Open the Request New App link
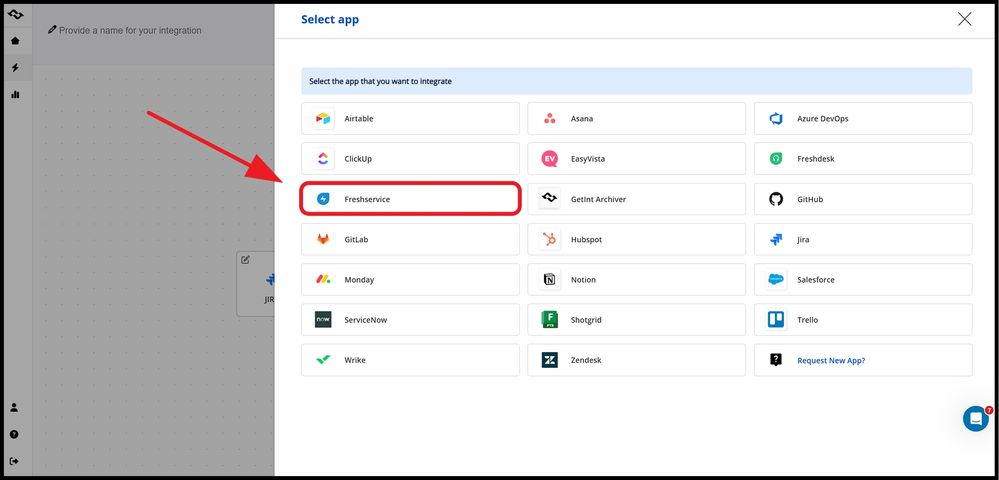This screenshot has width=999, height=480. (831, 361)
